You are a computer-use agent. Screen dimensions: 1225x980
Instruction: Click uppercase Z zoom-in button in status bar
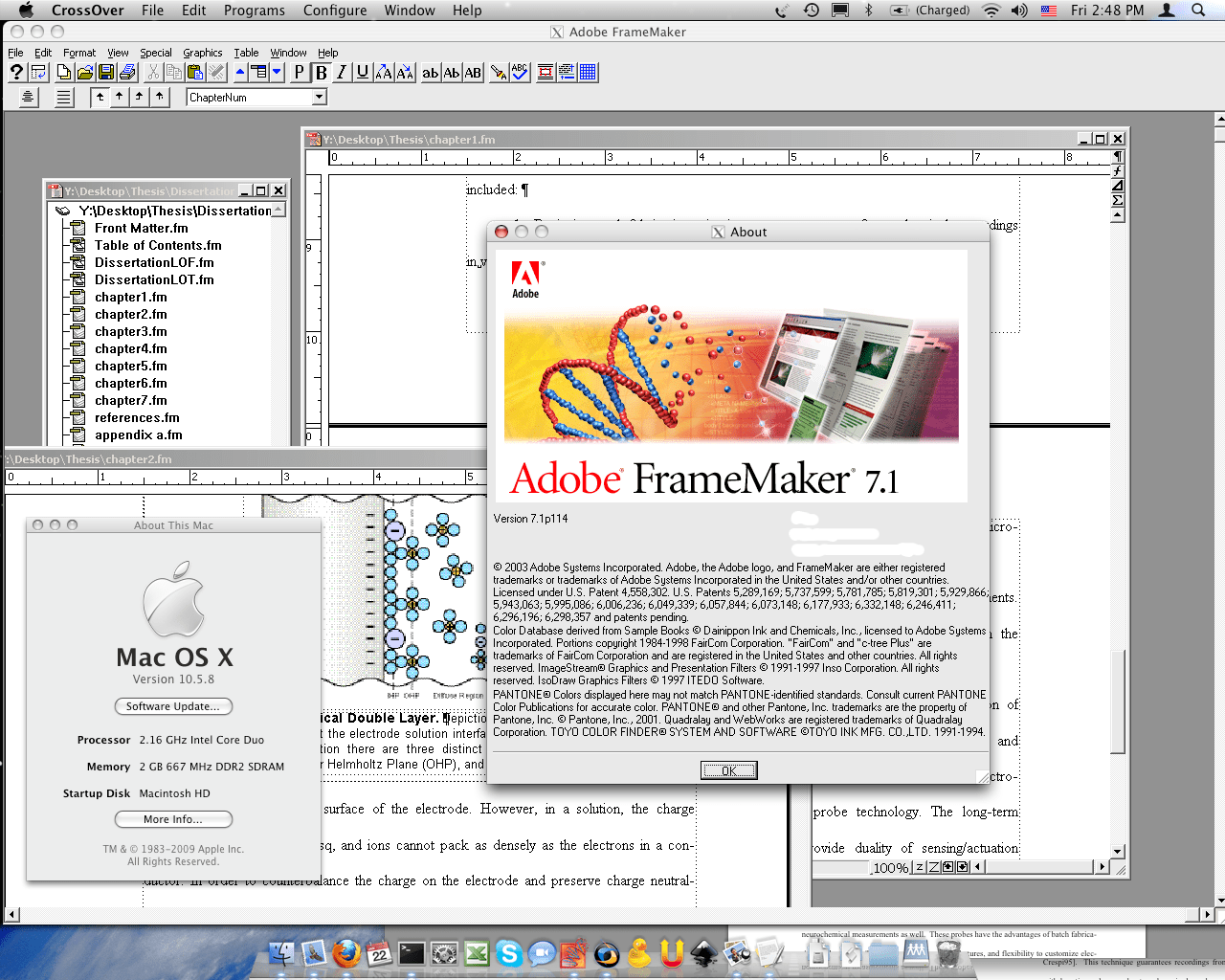[933, 867]
